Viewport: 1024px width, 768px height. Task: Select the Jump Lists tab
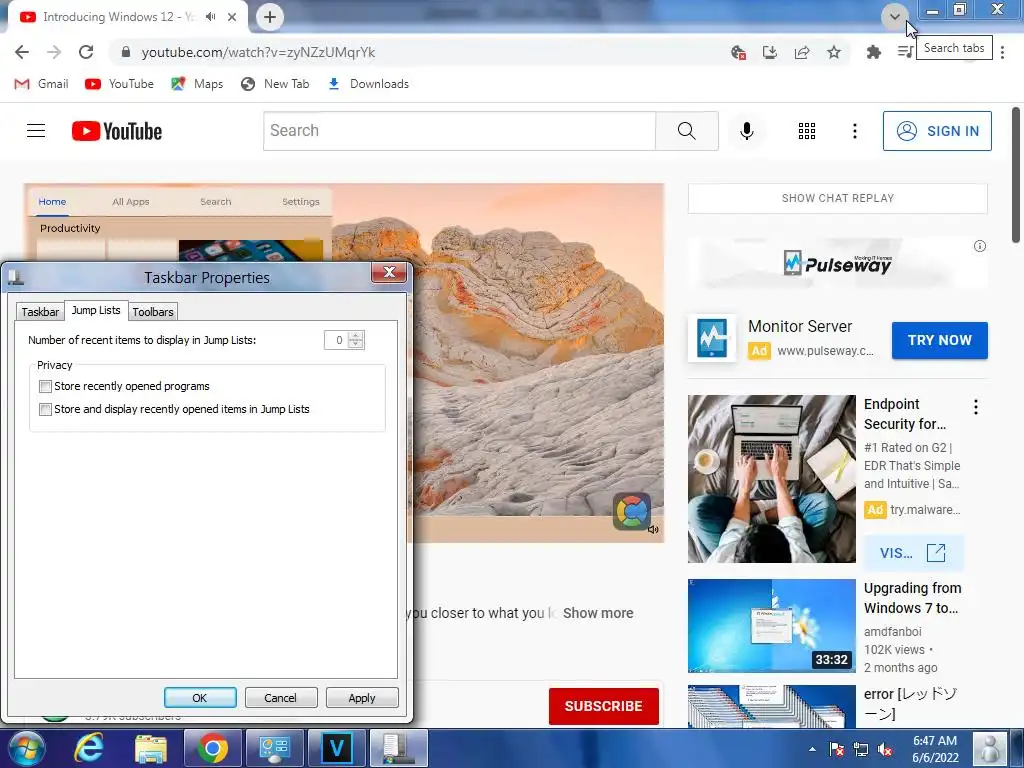(96, 310)
